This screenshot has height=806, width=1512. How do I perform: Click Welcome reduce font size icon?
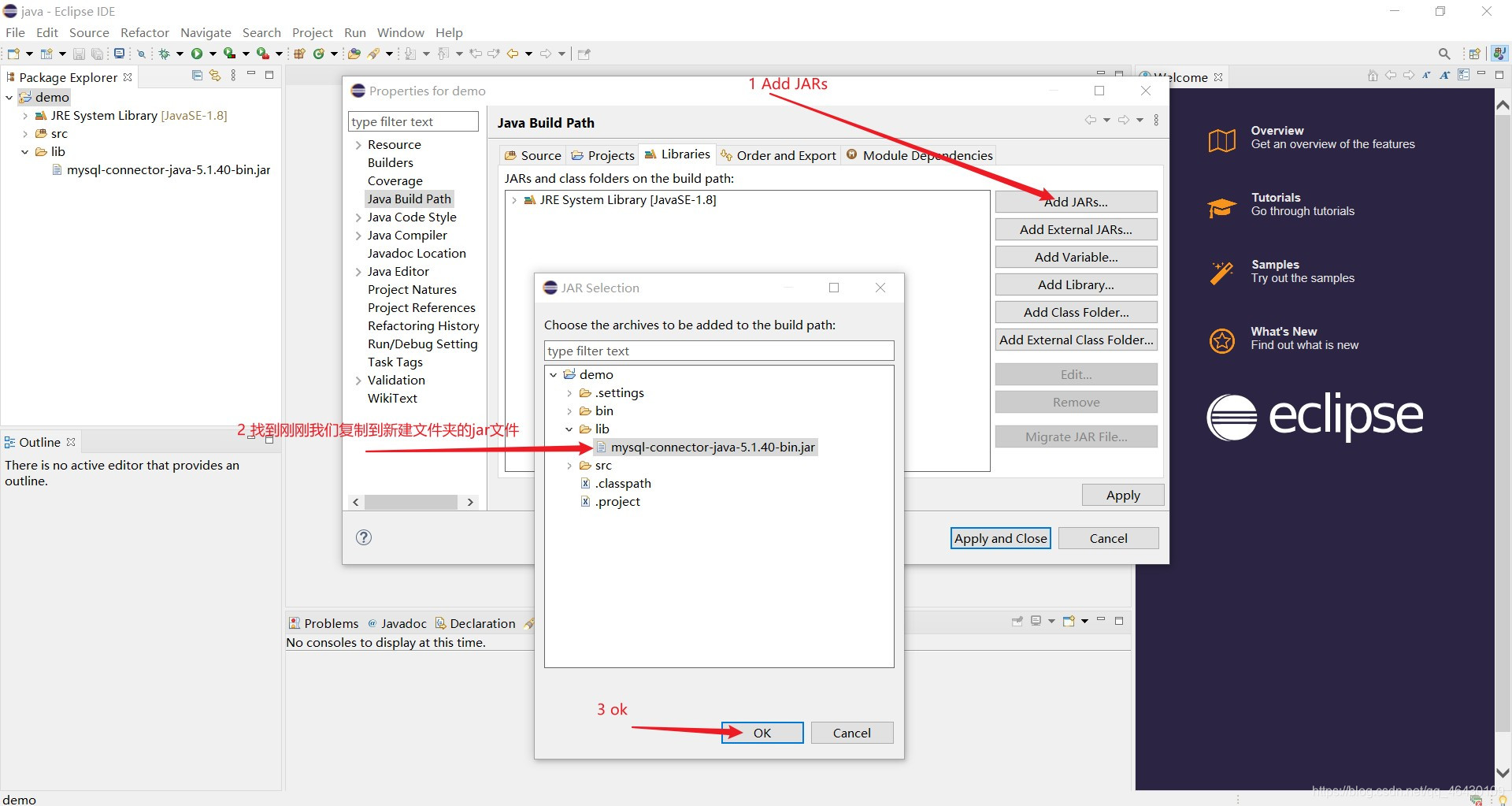(x=1426, y=76)
